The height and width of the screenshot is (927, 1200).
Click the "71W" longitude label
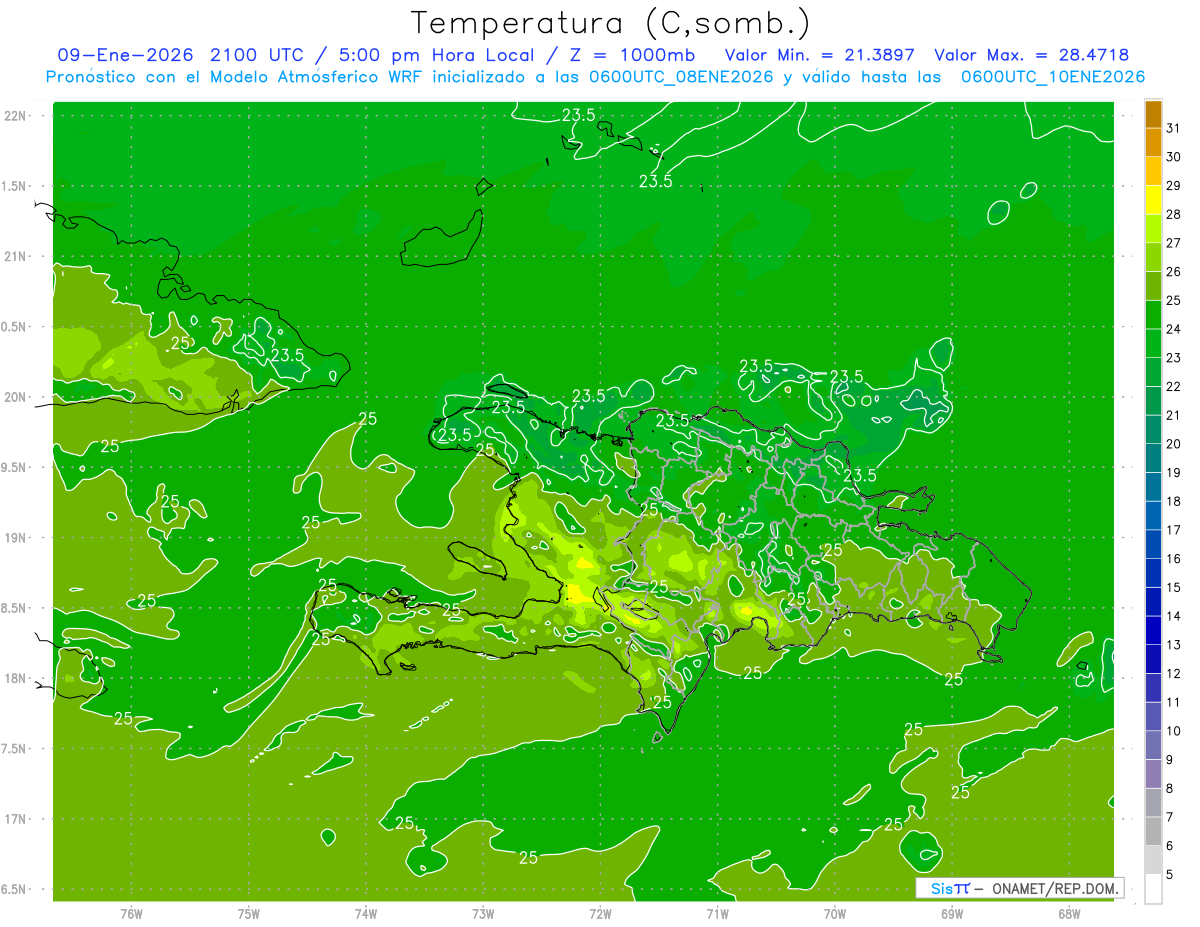point(717,914)
